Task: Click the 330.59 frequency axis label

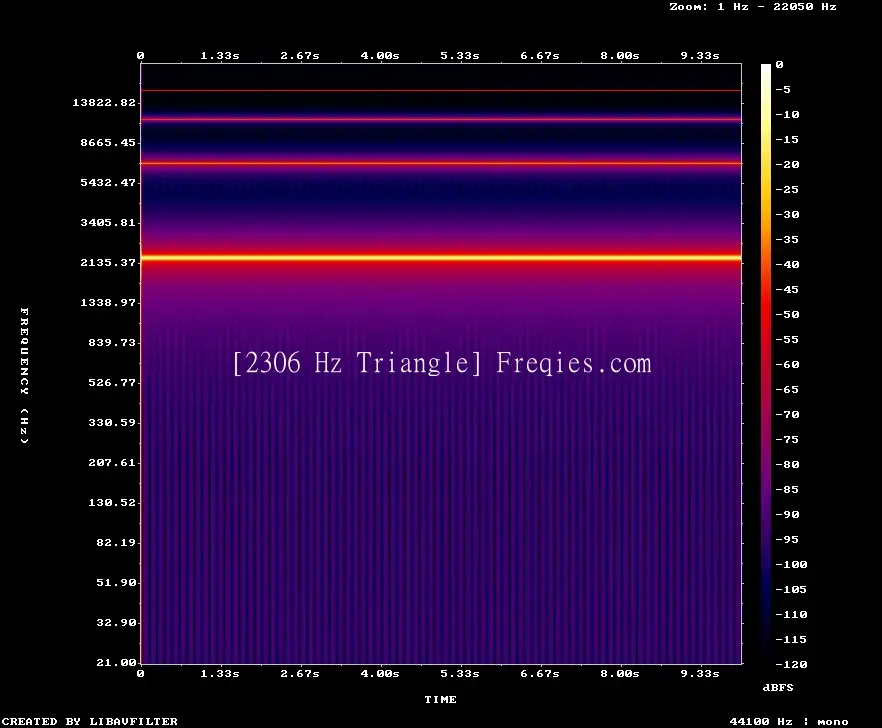Action: click(112, 423)
